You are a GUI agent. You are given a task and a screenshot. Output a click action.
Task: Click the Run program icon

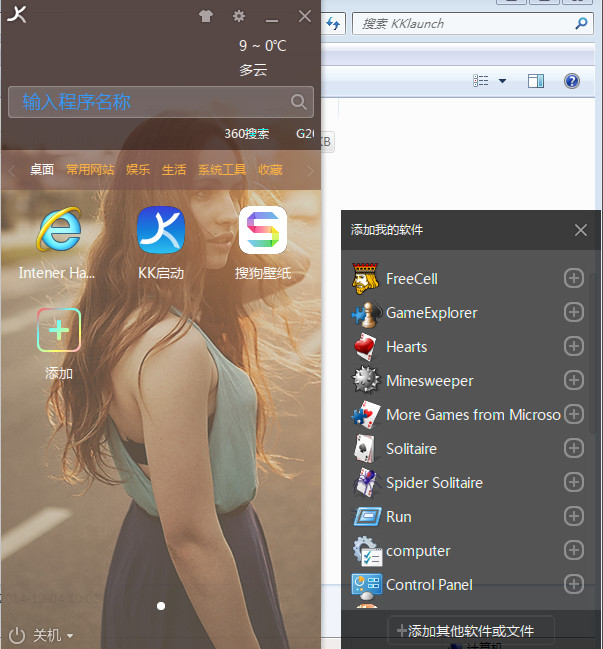click(367, 517)
